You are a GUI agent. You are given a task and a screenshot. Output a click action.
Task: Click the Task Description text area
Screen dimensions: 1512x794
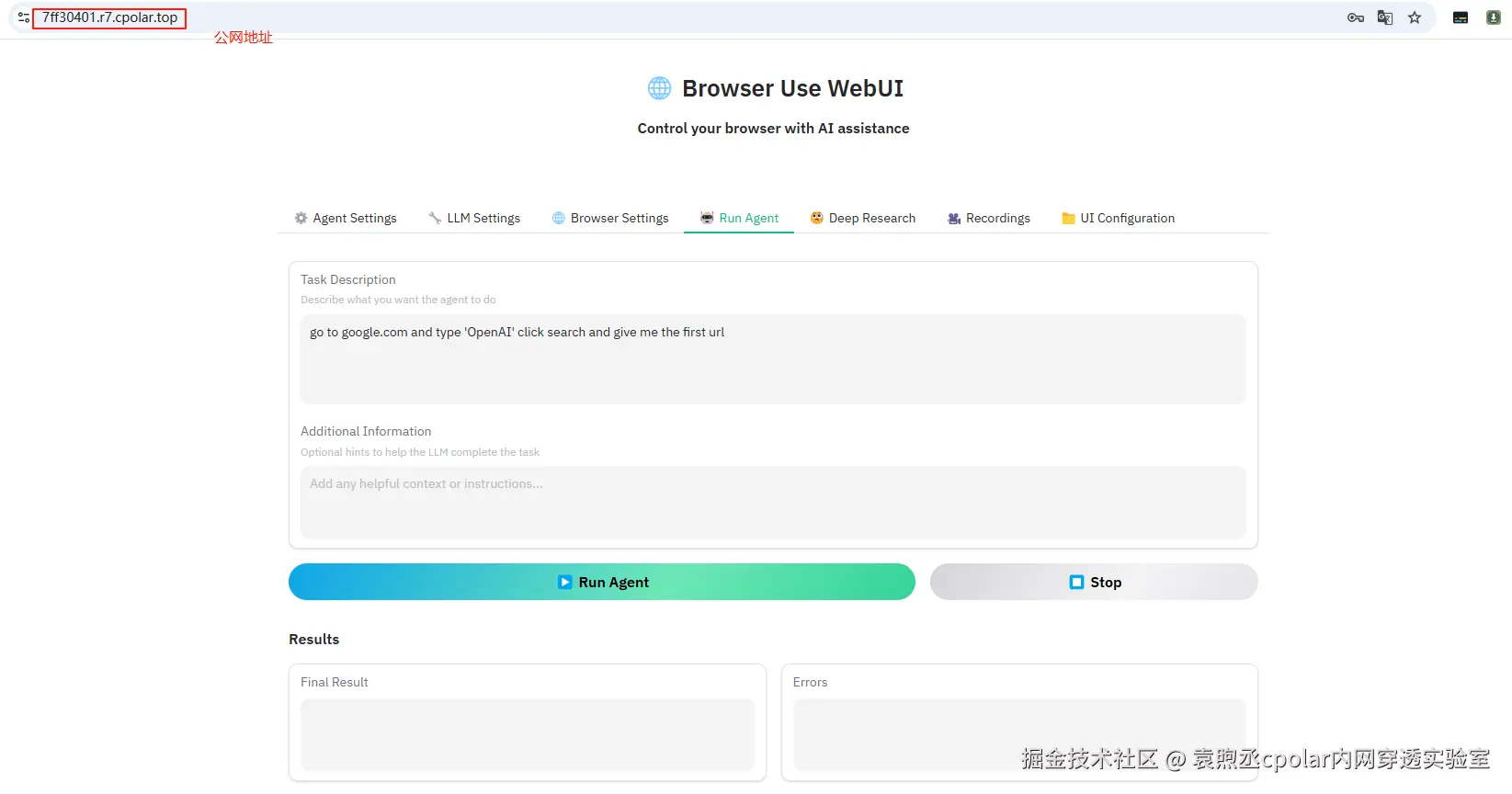tap(773, 359)
